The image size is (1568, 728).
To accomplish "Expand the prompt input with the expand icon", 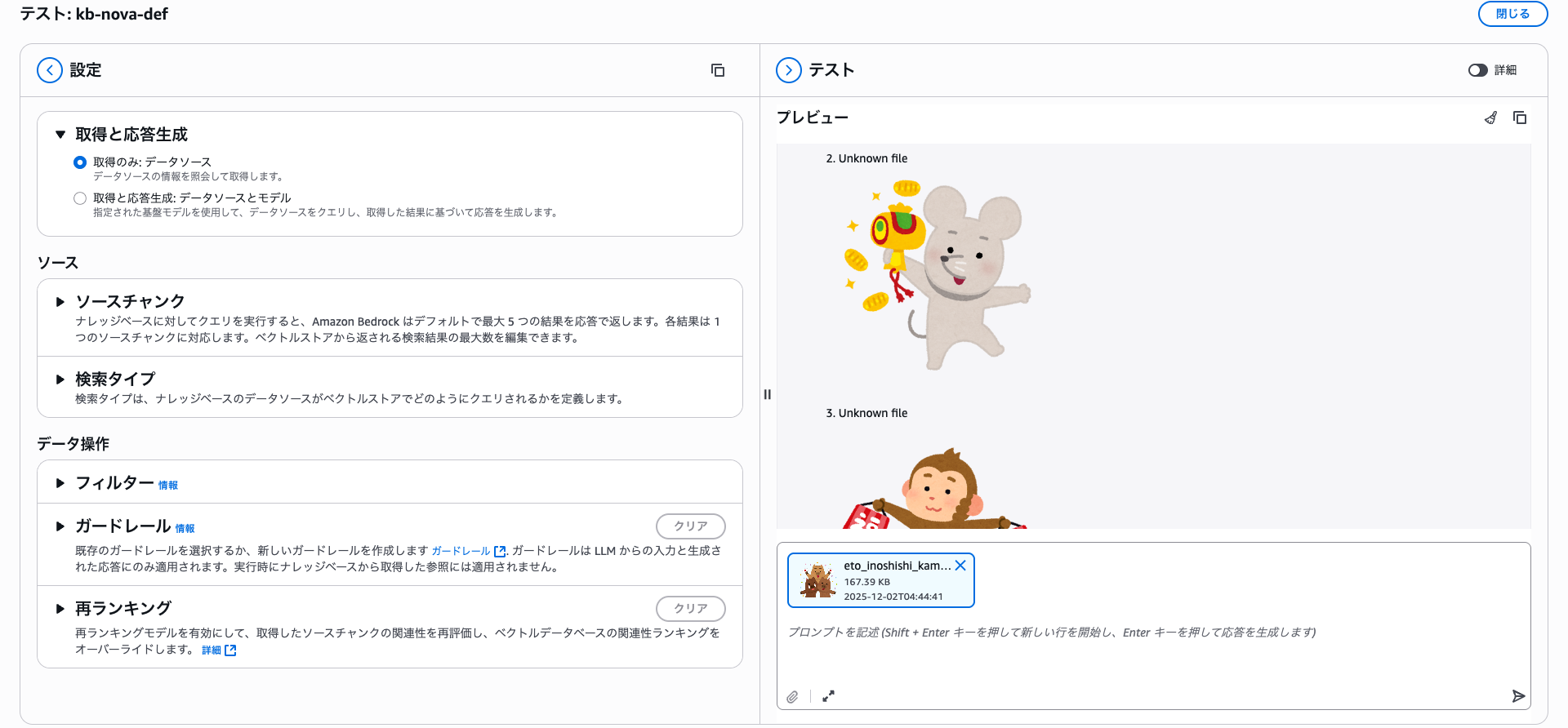I will pos(828,696).
